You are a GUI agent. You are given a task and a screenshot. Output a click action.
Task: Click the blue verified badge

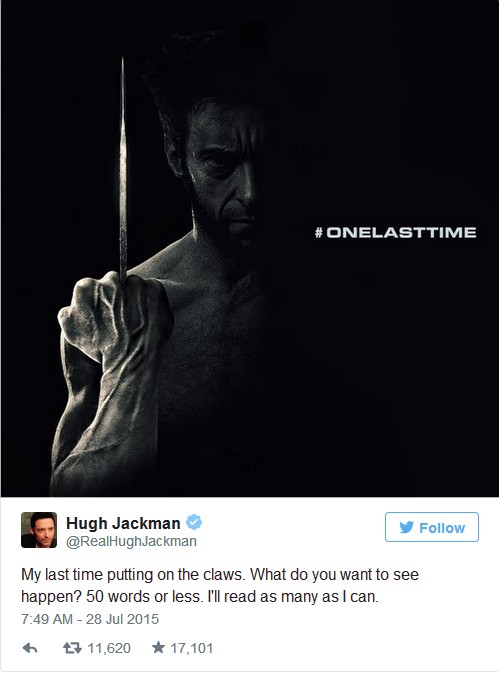click(x=194, y=522)
